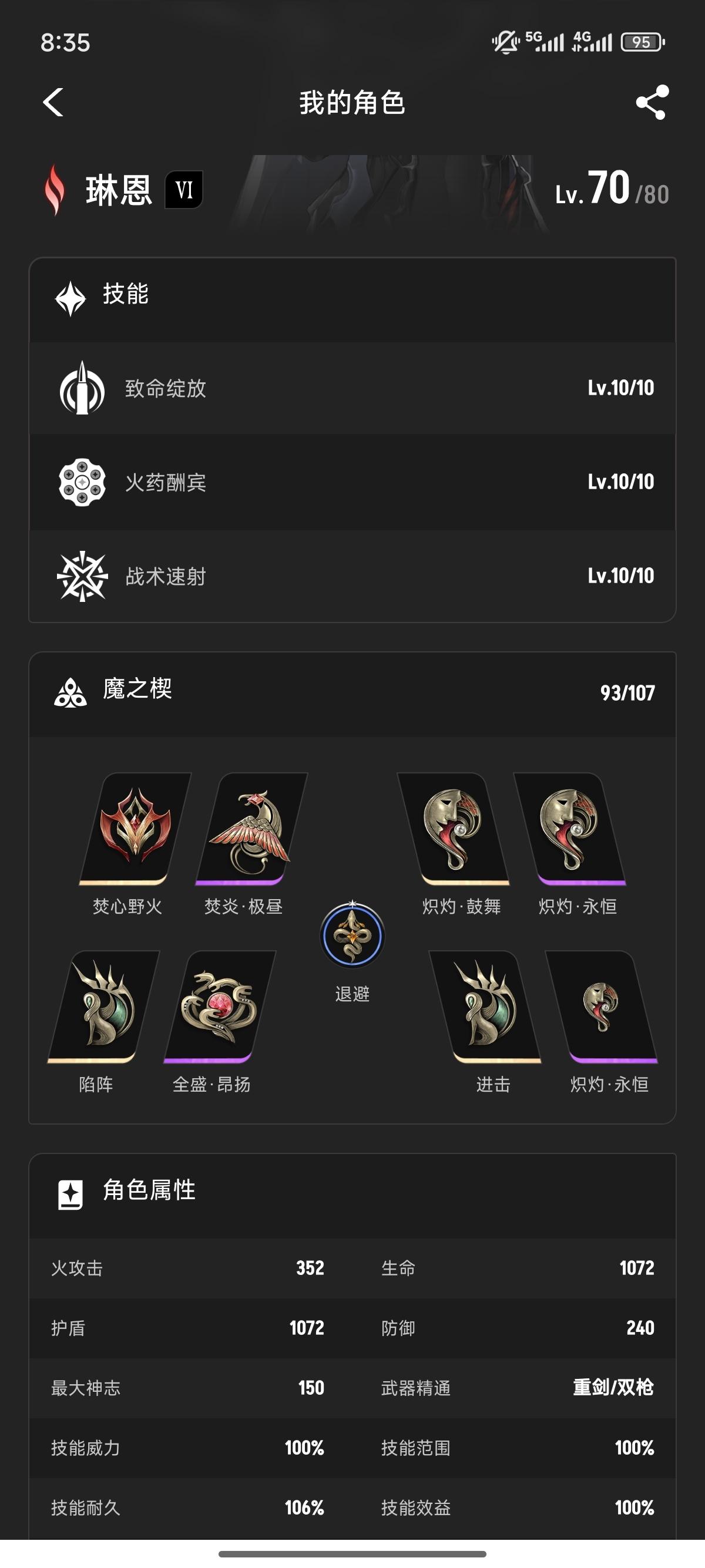Image resolution: width=705 pixels, height=1568 pixels.
Task: Tap the Lv.70/80 level indicator
Action: 612,189
